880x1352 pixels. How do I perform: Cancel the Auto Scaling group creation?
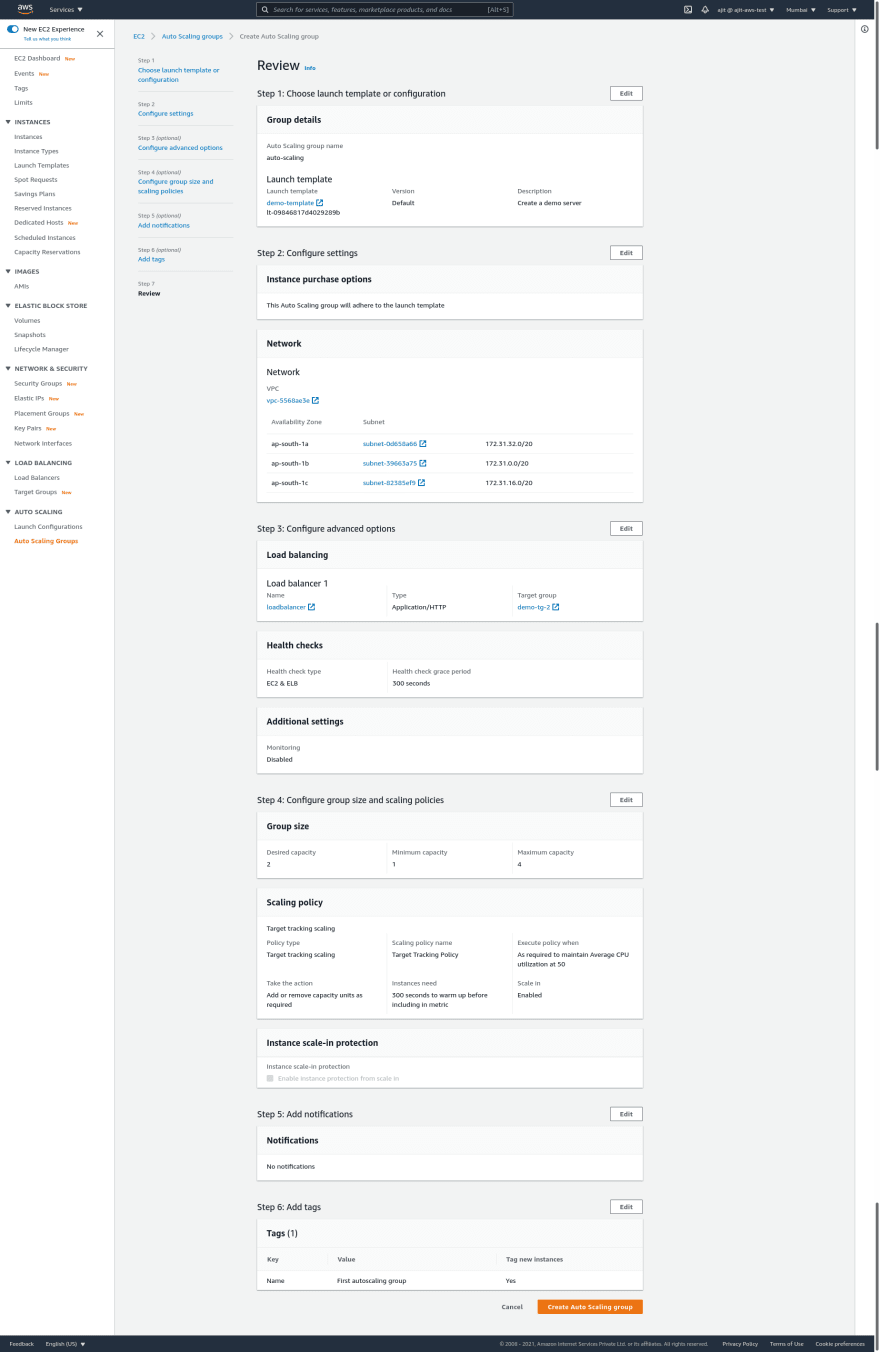(512, 1307)
